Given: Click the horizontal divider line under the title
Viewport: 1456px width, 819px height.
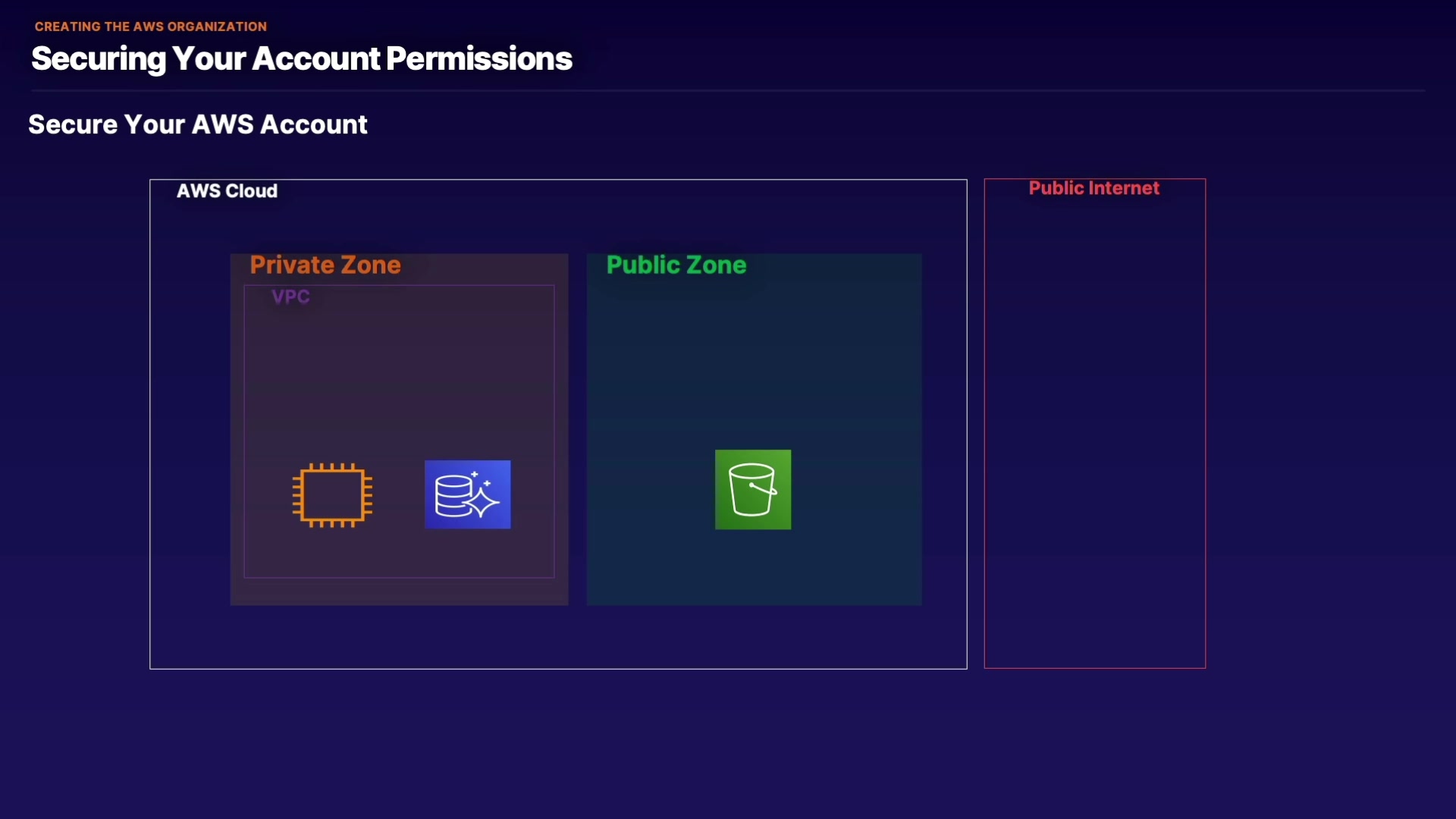Looking at the screenshot, I should point(728,91).
